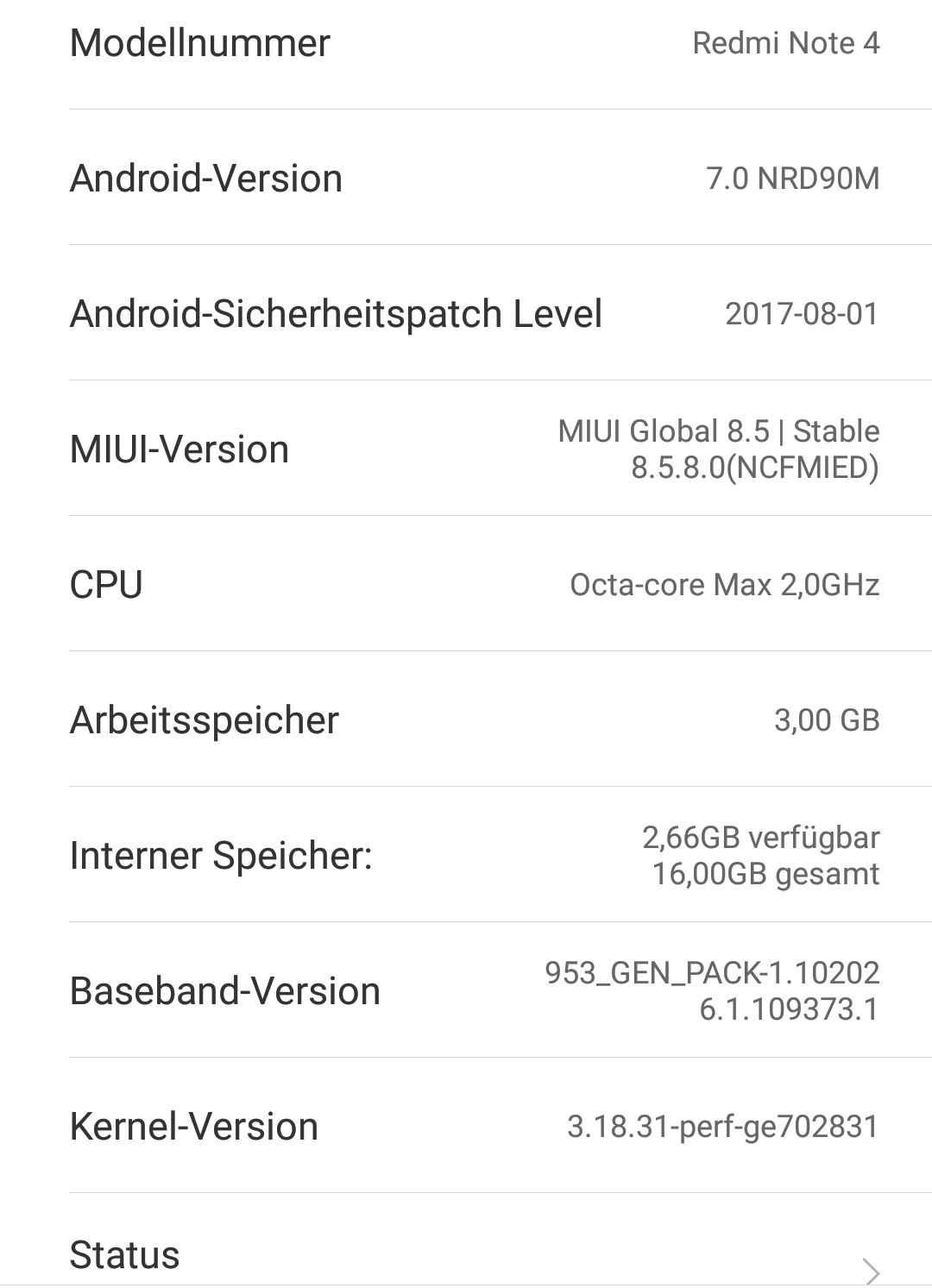Tap the CPU label
Viewport: 932px width, 1288px height.
[x=106, y=585]
